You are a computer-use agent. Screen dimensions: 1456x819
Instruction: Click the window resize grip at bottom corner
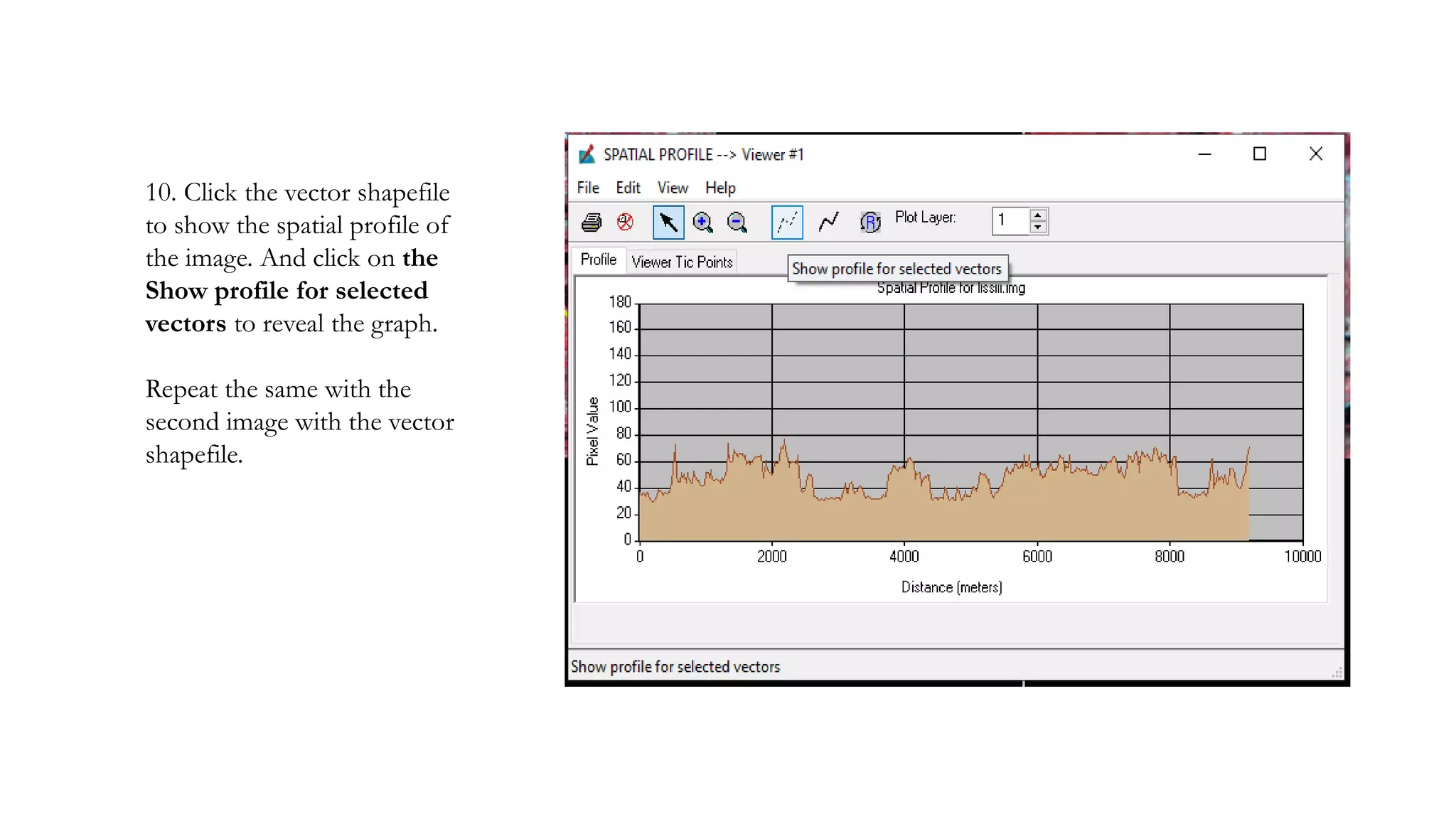pyautogui.click(x=1337, y=673)
